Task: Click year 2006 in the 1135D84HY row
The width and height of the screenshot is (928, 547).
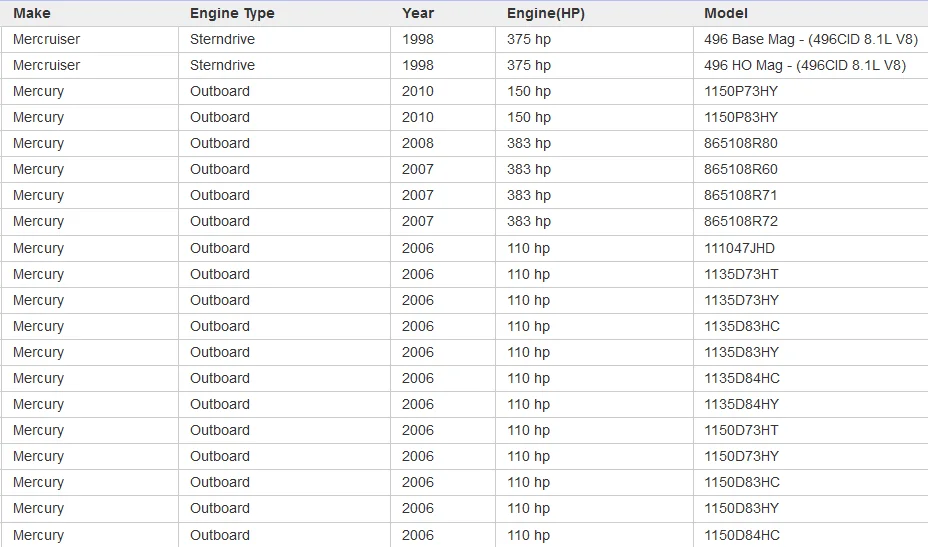Action: [418, 404]
